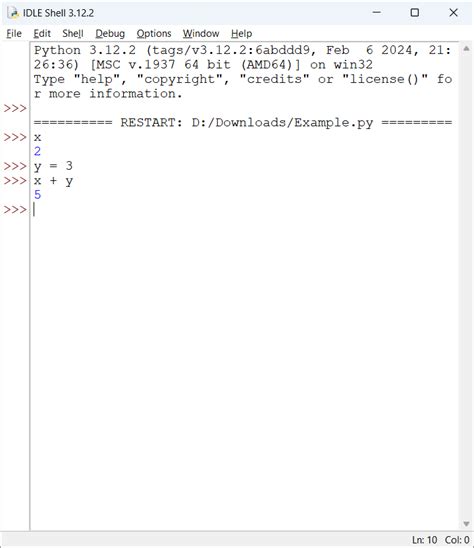The image size is (474, 548).
Task: Maximize the IDLE Shell window
Action: tap(415, 13)
